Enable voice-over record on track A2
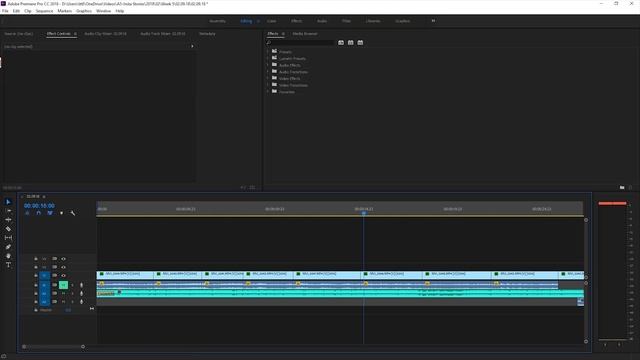This screenshot has width=640, height=360. click(x=82, y=293)
